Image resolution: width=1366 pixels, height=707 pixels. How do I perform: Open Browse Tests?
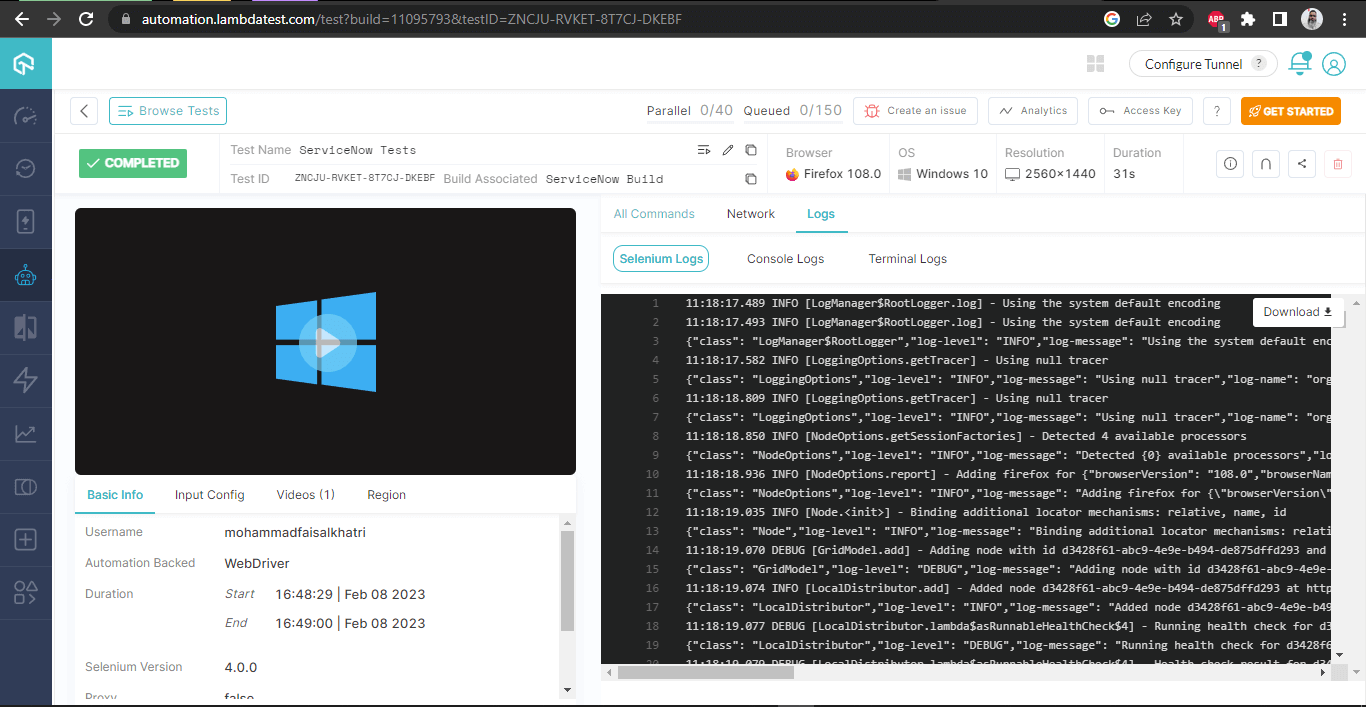[x=167, y=111]
